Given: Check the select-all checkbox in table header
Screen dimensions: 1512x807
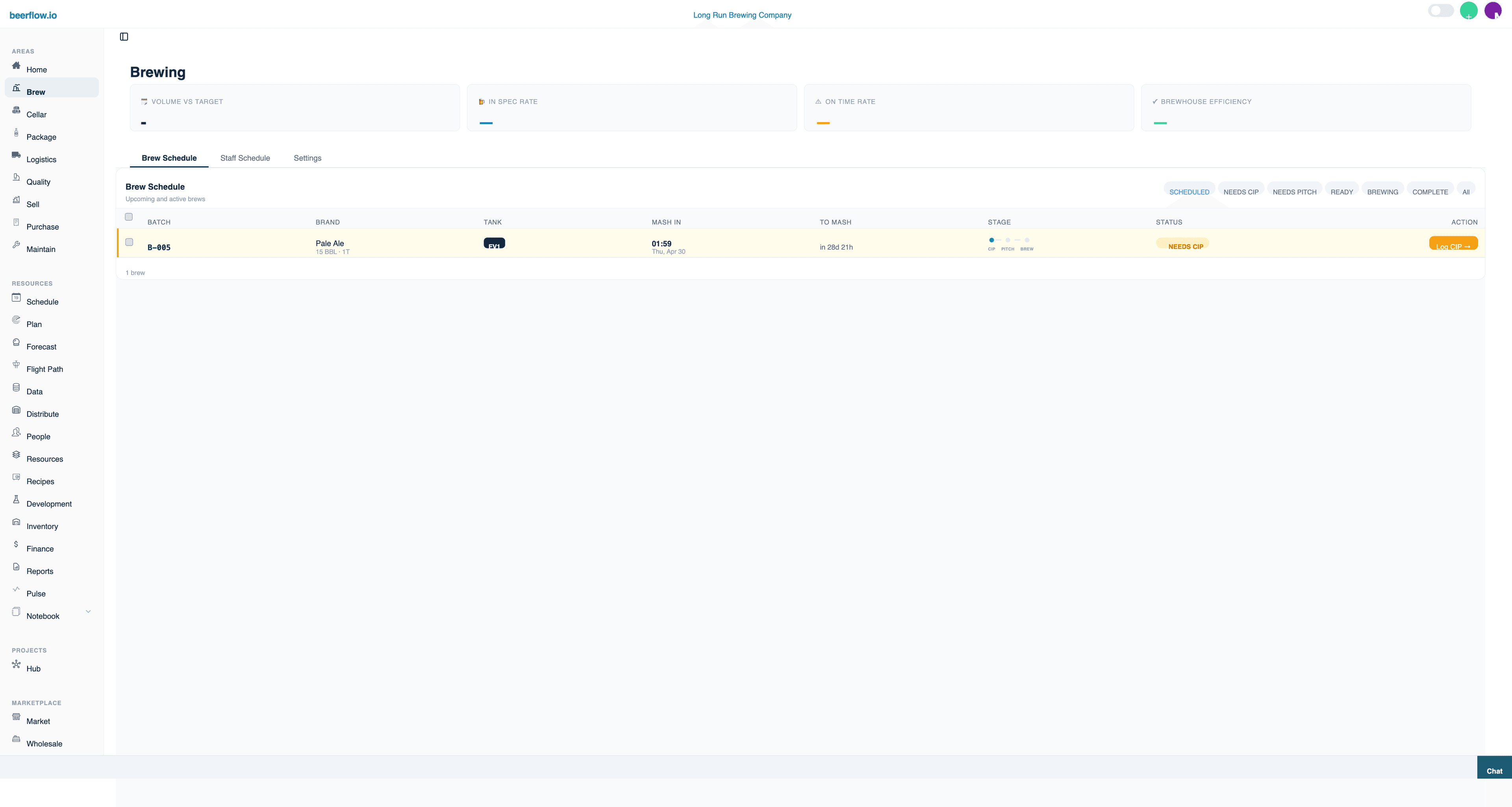Looking at the screenshot, I should click(129, 217).
